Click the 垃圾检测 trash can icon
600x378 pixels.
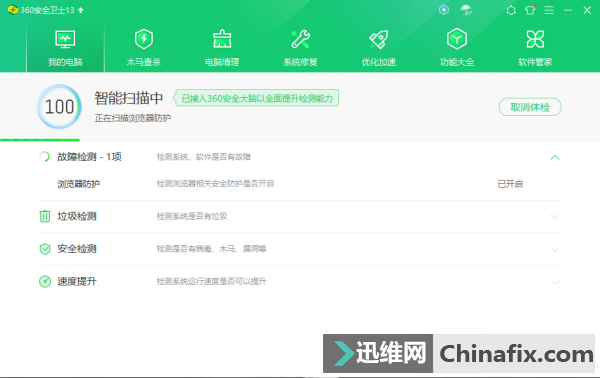click(45, 216)
